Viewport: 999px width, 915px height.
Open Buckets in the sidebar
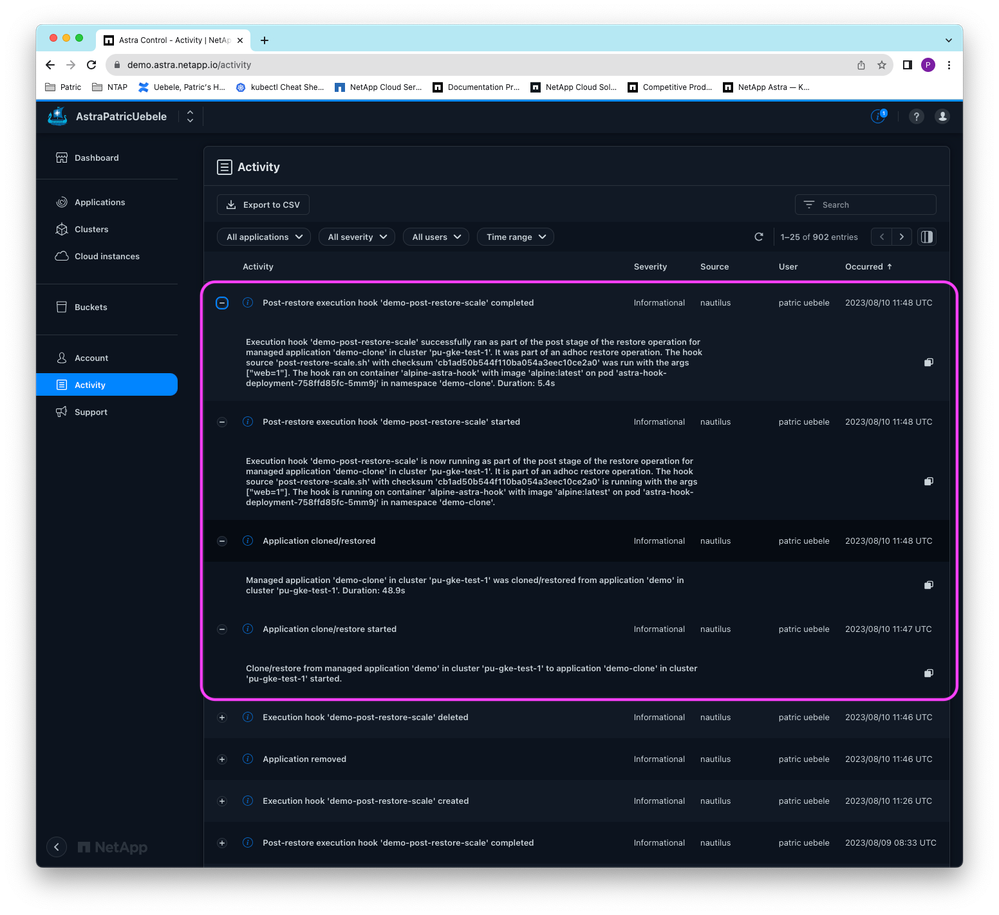point(82,307)
